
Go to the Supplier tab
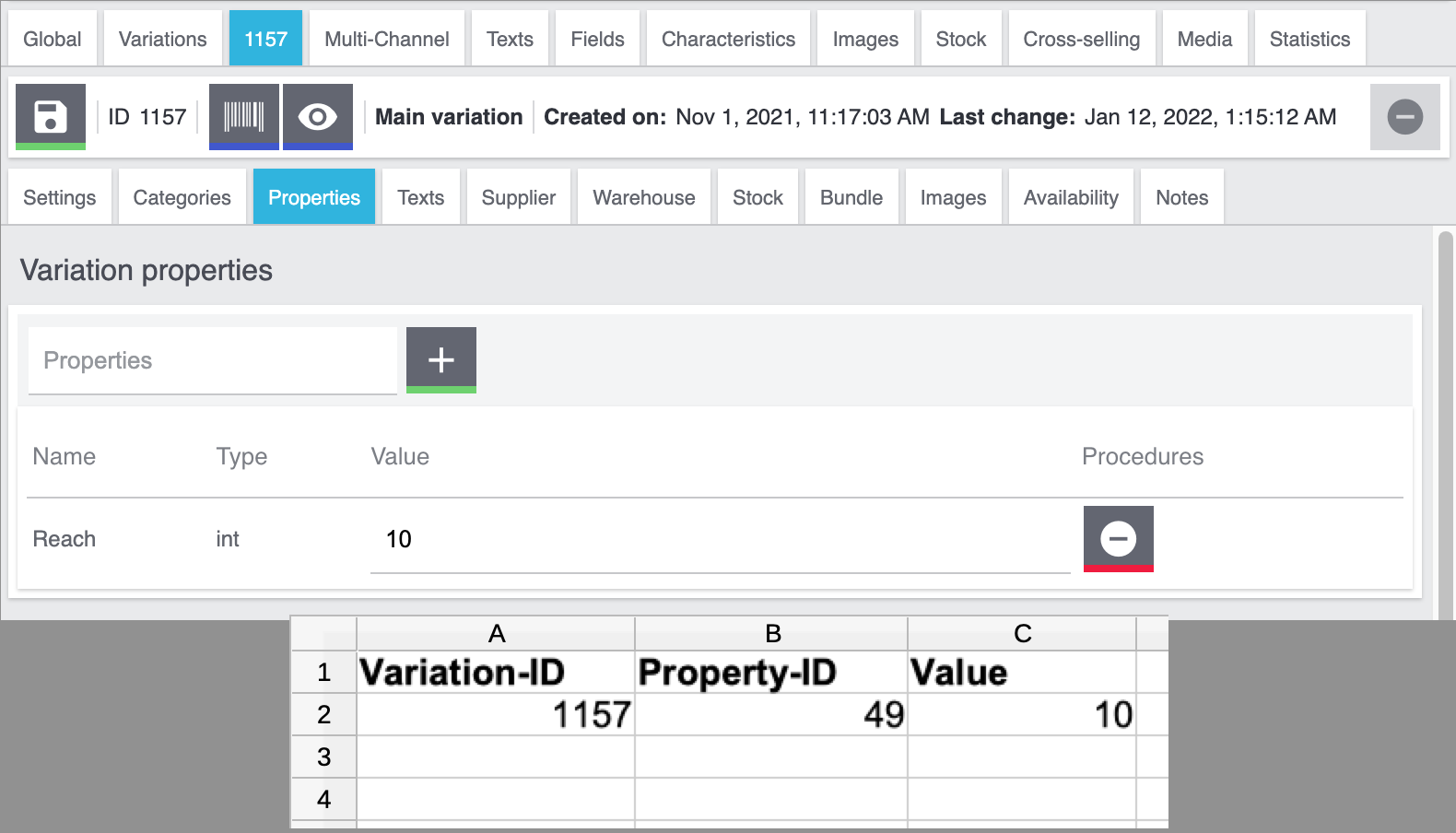click(x=519, y=197)
